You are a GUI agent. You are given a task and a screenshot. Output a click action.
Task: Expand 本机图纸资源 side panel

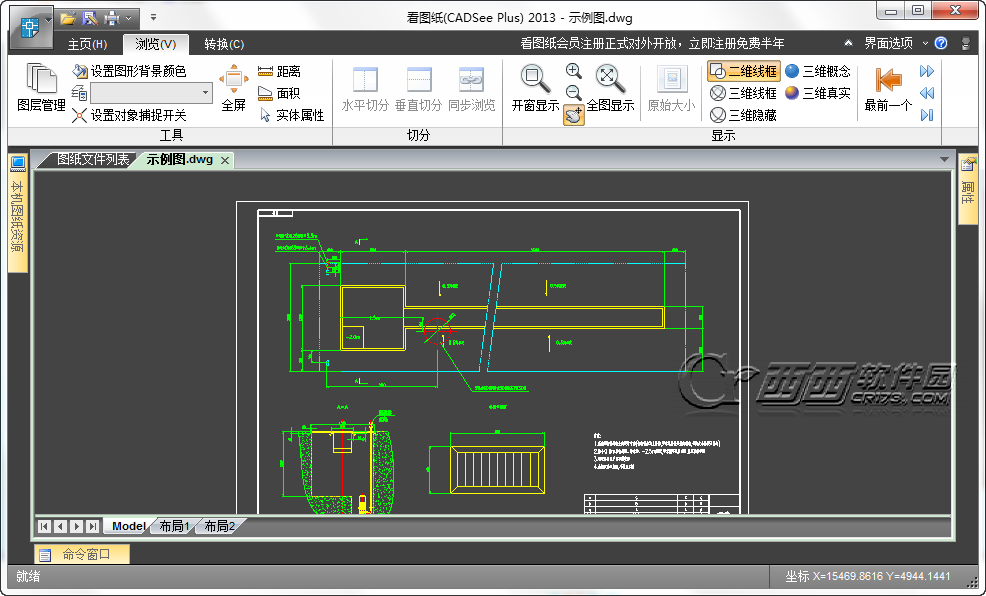pos(18,214)
